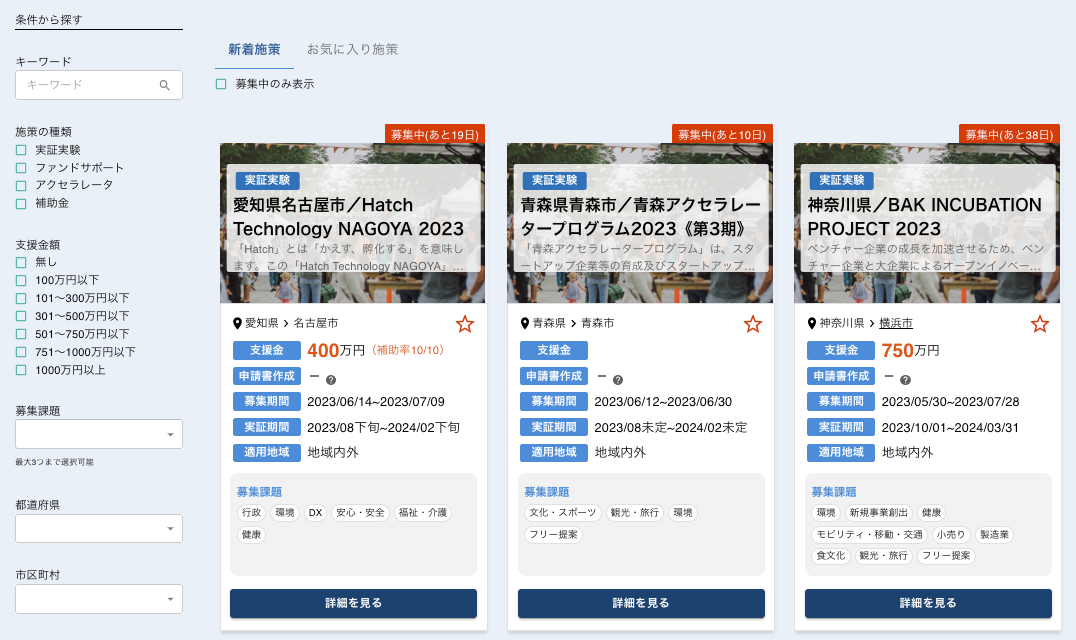Viewport: 1076px width, 640px height.
Task: Click the 申請書作成 help icon on 神奈川県 card
Action: click(905, 380)
